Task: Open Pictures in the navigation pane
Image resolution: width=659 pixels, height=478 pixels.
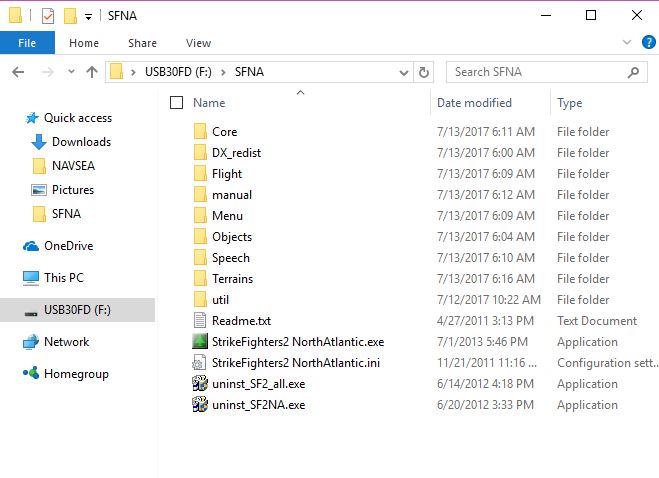Action: pyautogui.click(x=73, y=190)
